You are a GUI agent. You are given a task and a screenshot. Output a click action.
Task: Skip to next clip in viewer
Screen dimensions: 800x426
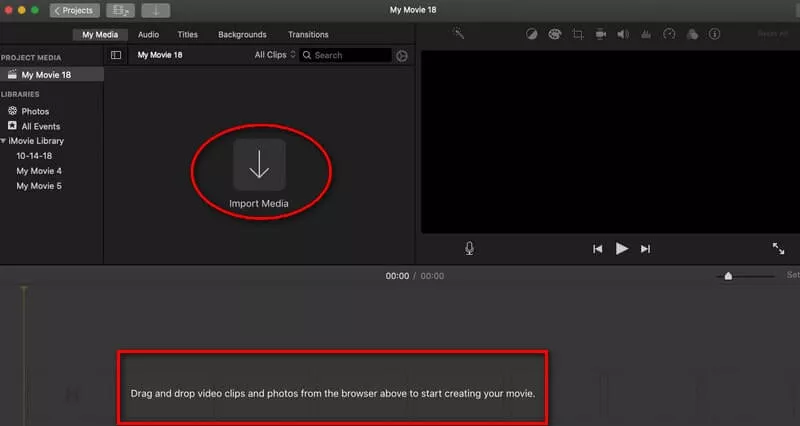pos(645,249)
